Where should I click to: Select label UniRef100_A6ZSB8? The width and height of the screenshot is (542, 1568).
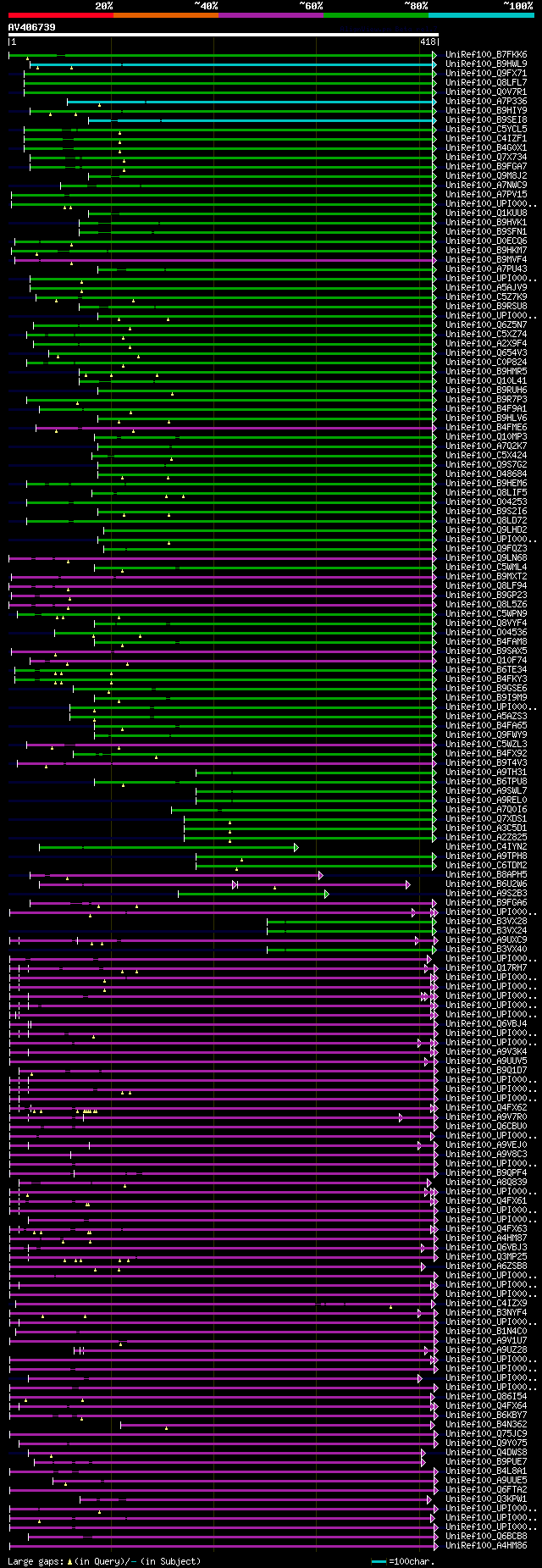click(x=486, y=1266)
